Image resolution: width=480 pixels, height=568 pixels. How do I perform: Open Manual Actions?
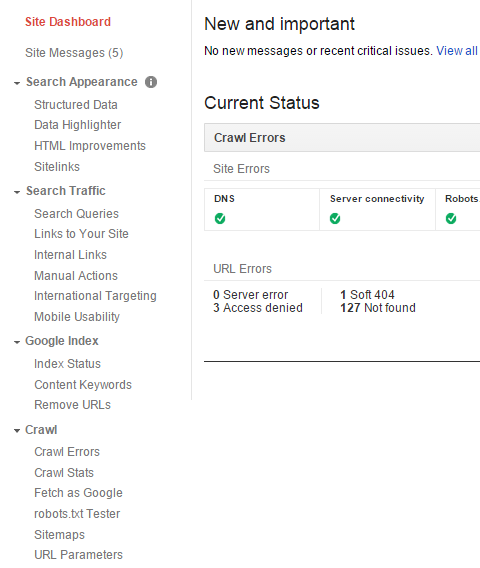pyautogui.click(x=76, y=276)
